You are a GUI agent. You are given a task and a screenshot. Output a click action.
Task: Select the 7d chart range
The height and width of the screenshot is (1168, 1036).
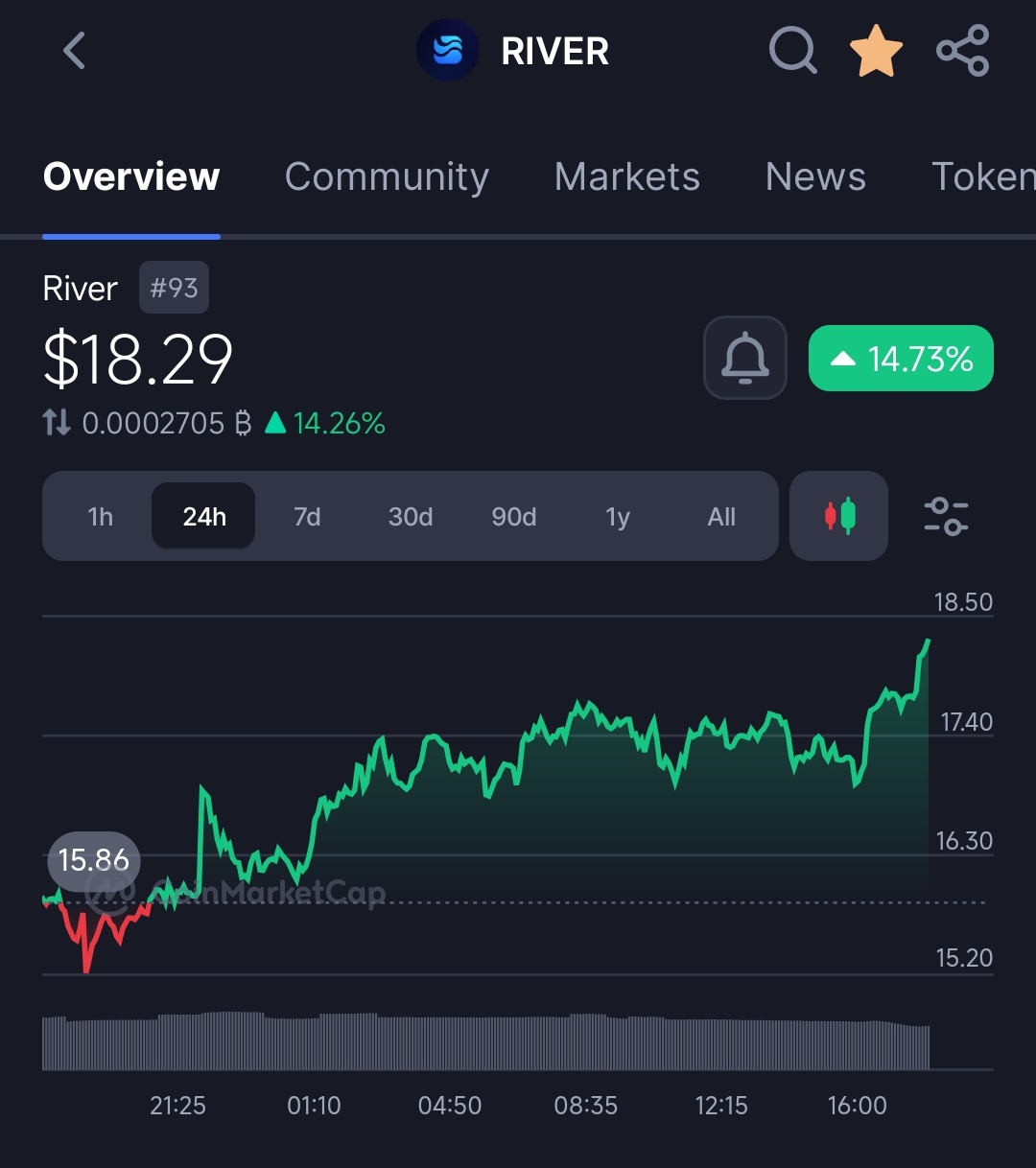(x=307, y=517)
